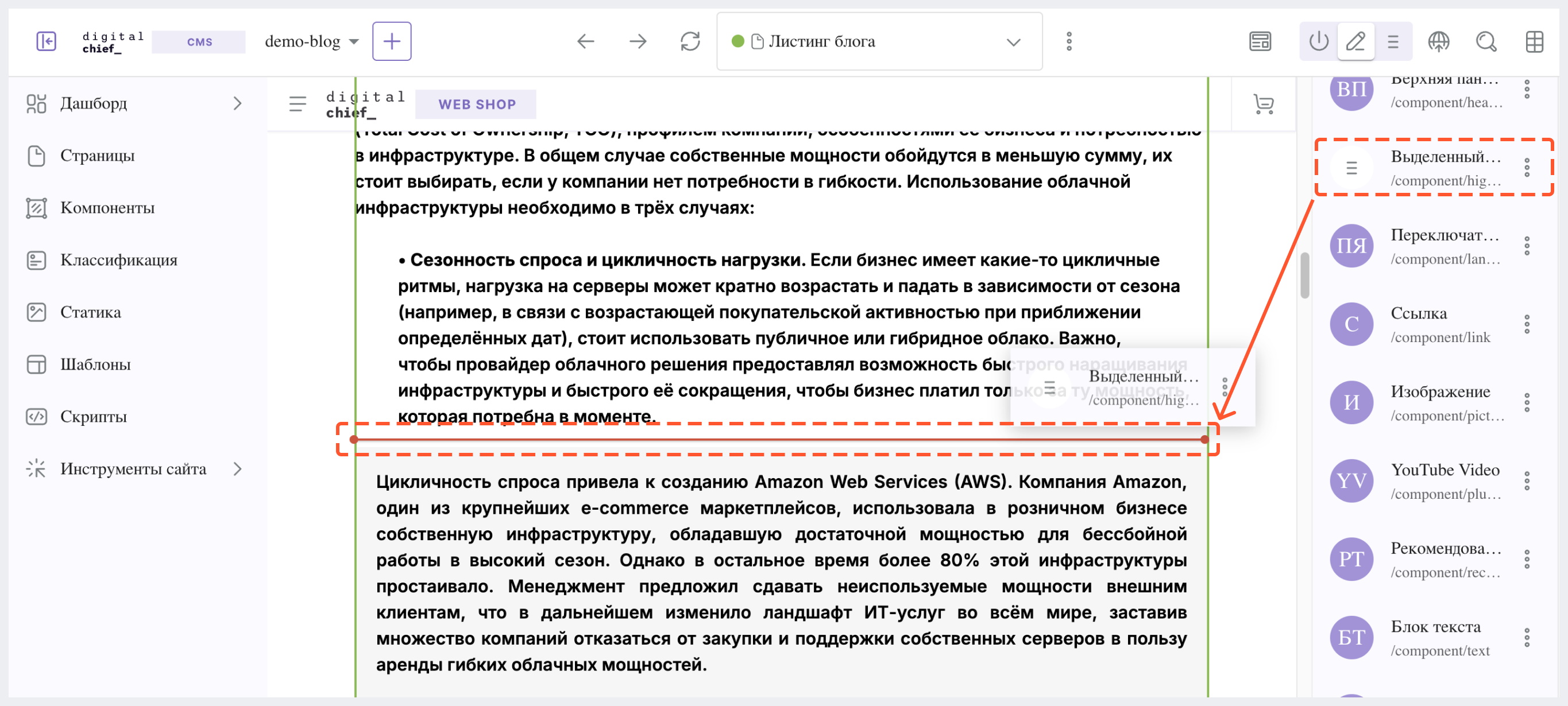
Task: Open options for the Рекомендова… component
Action: coord(1527,560)
